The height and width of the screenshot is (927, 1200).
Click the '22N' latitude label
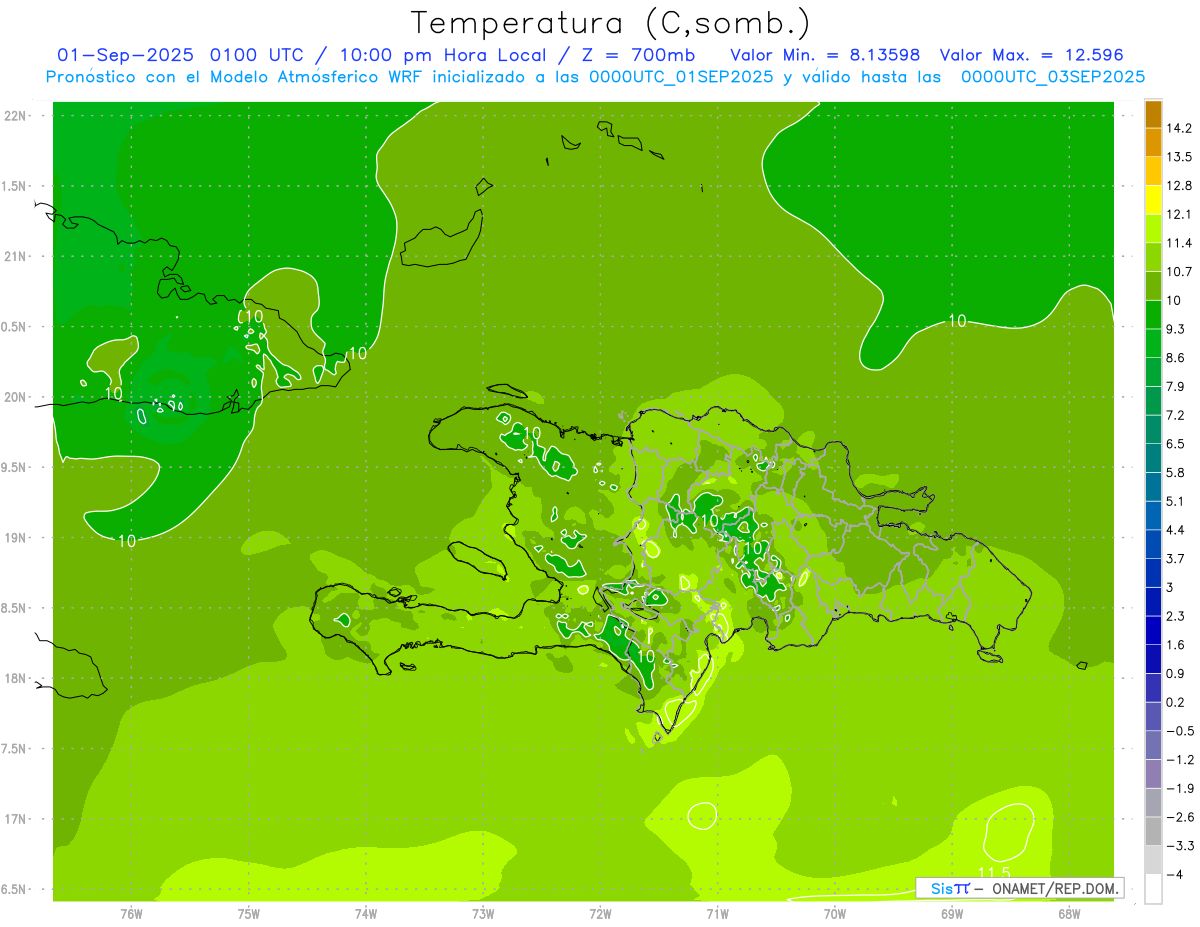pyautogui.click(x=16, y=115)
